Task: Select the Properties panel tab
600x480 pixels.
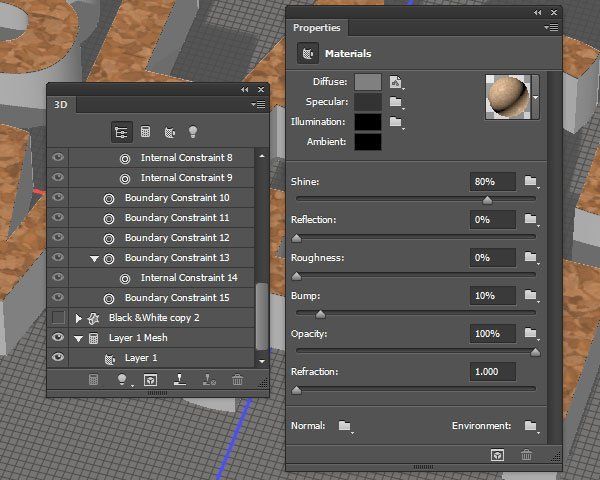Action: (316, 28)
